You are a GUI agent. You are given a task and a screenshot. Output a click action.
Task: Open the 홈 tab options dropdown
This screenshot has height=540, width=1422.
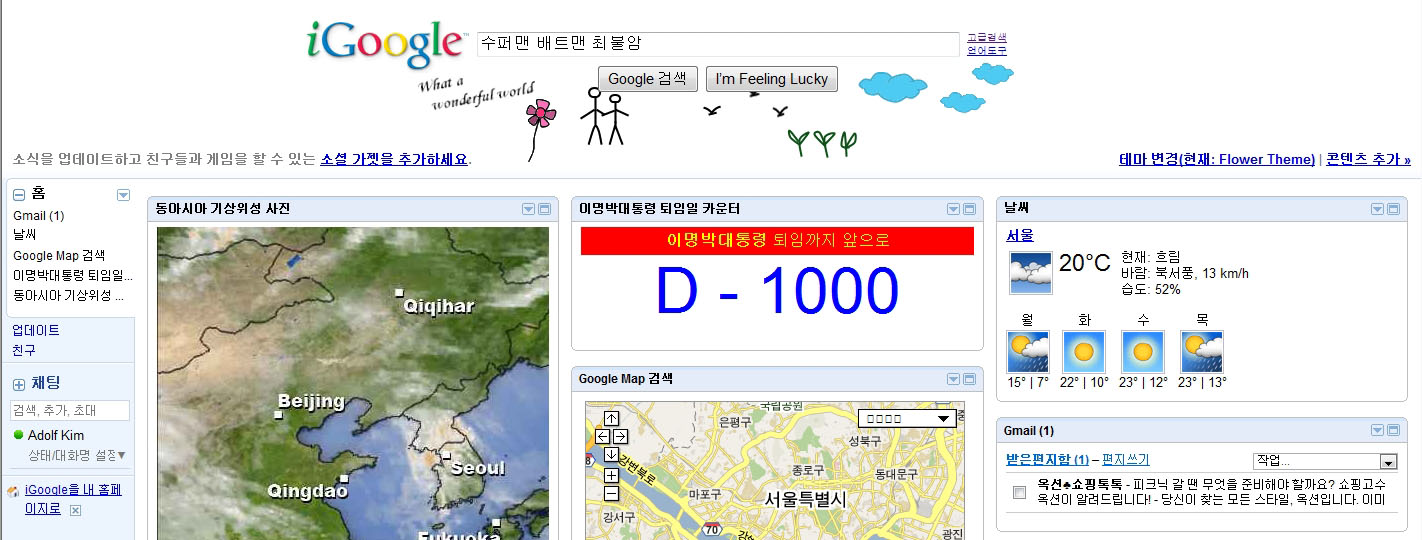[x=123, y=195]
